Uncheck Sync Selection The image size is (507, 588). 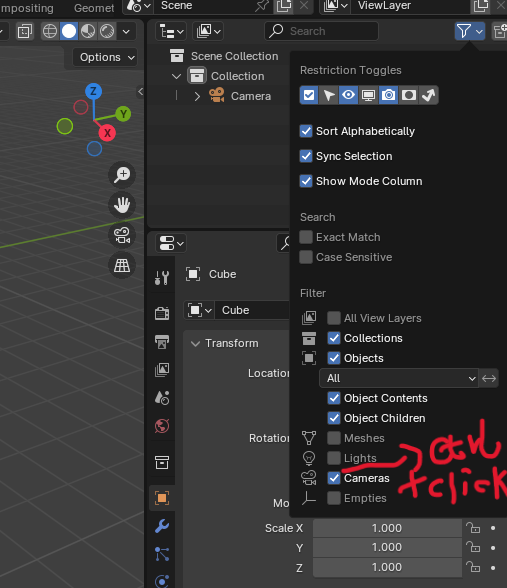(x=306, y=156)
